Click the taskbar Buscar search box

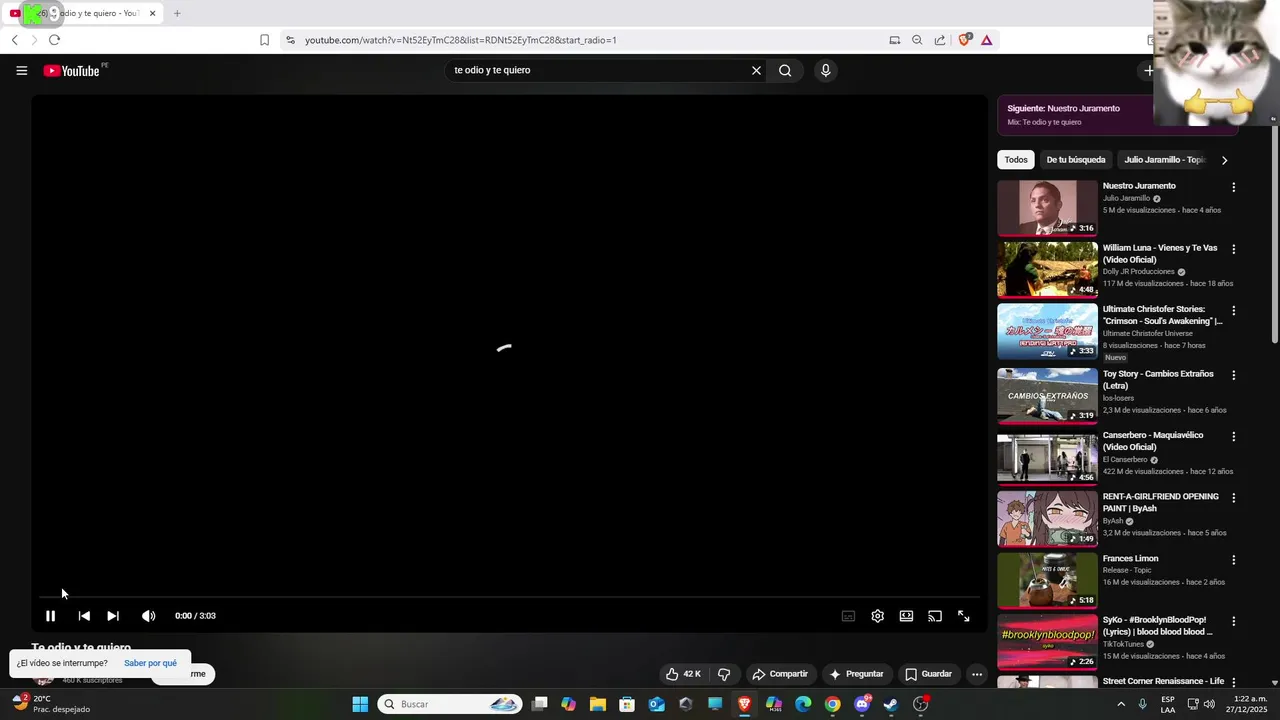click(x=450, y=704)
